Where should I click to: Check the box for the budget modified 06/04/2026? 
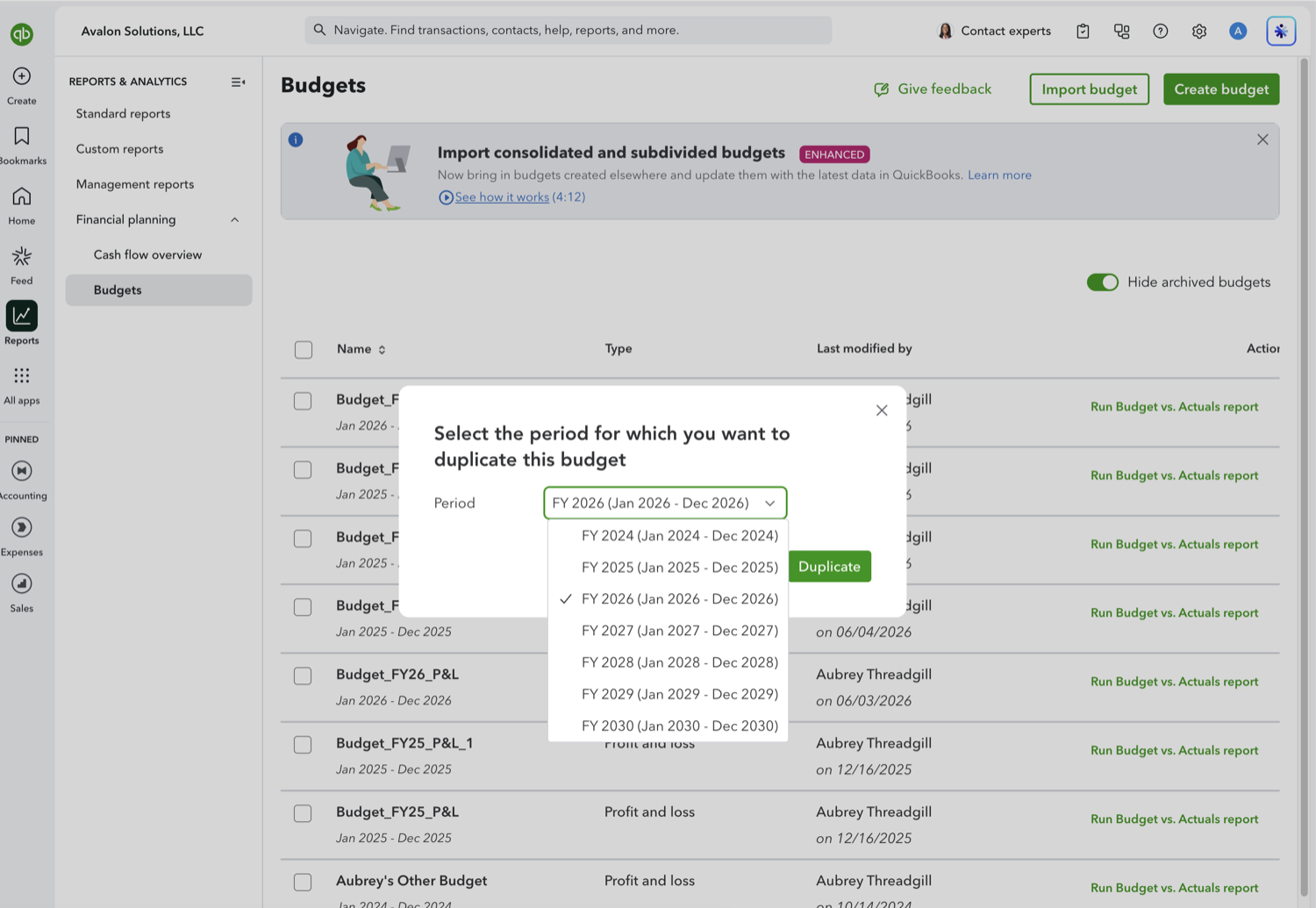pyautogui.click(x=303, y=607)
